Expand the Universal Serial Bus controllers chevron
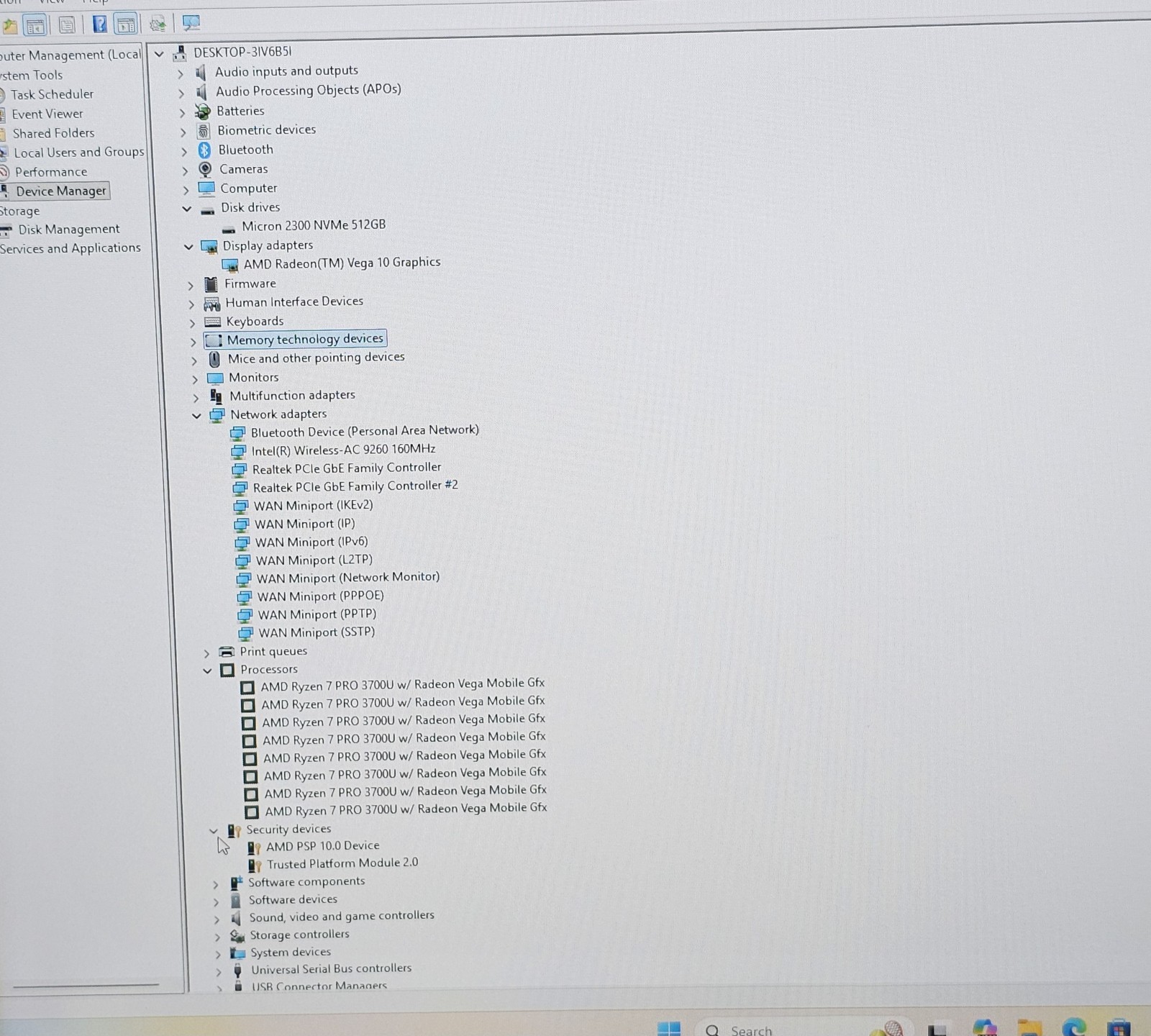1151x1036 pixels. tap(219, 972)
